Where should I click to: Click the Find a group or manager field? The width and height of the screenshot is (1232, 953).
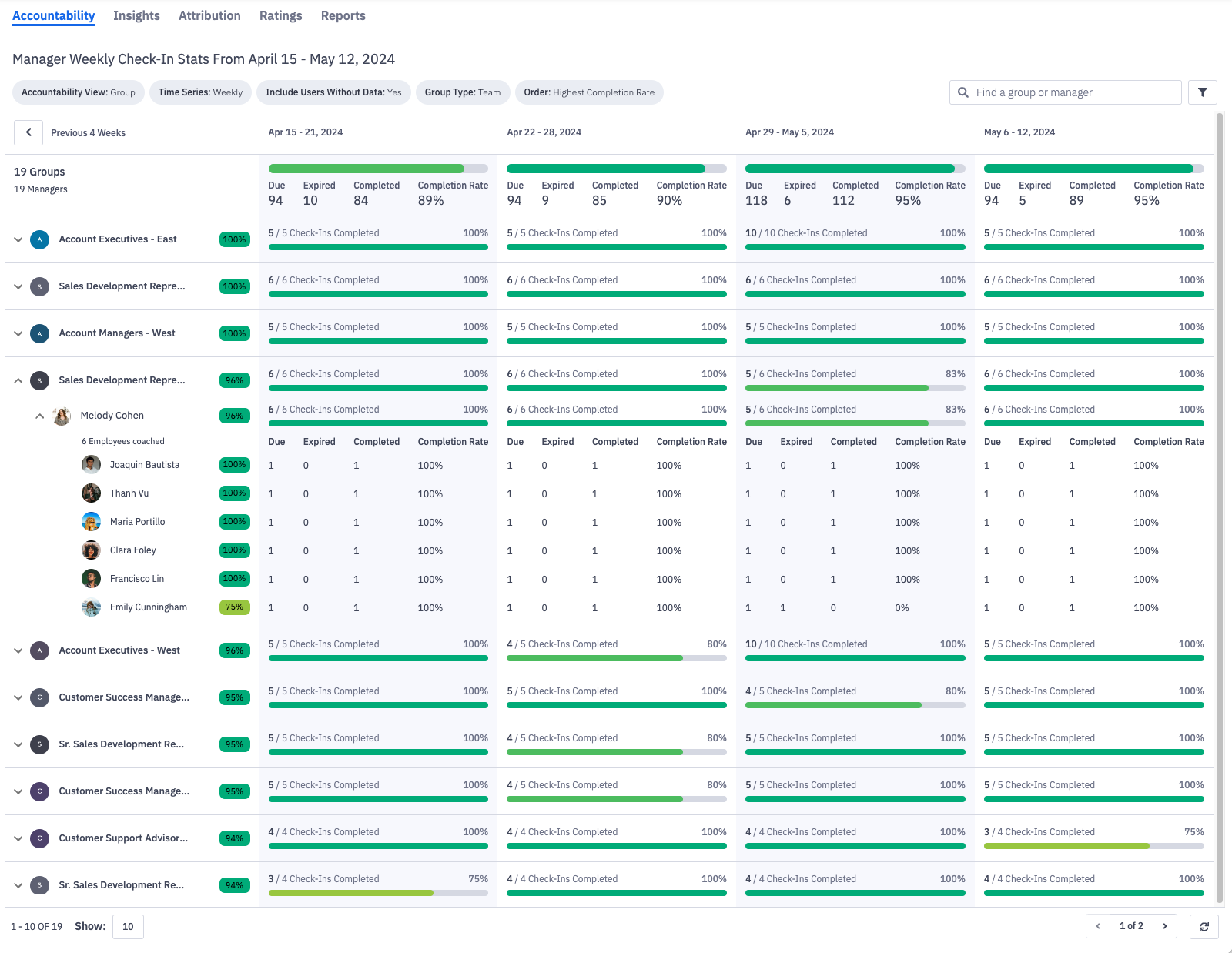[1074, 92]
